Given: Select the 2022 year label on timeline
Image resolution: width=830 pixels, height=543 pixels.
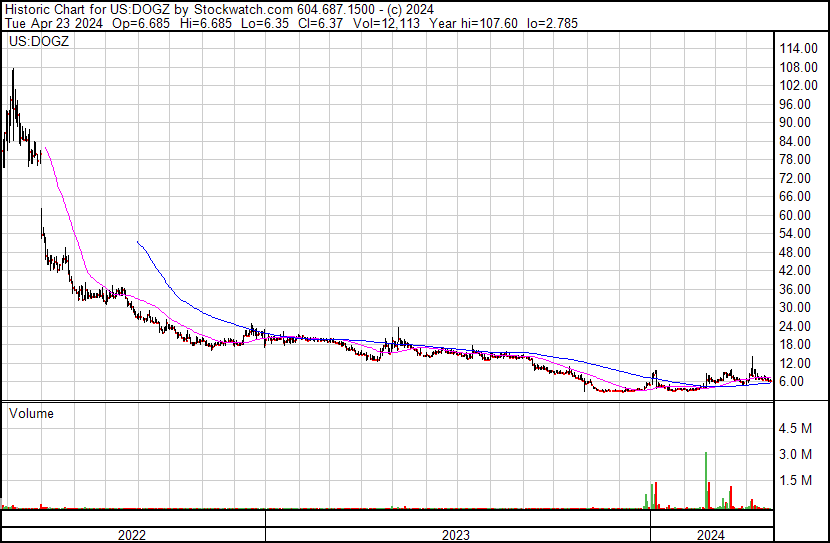Looking at the screenshot, I should click(x=132, y=534).
